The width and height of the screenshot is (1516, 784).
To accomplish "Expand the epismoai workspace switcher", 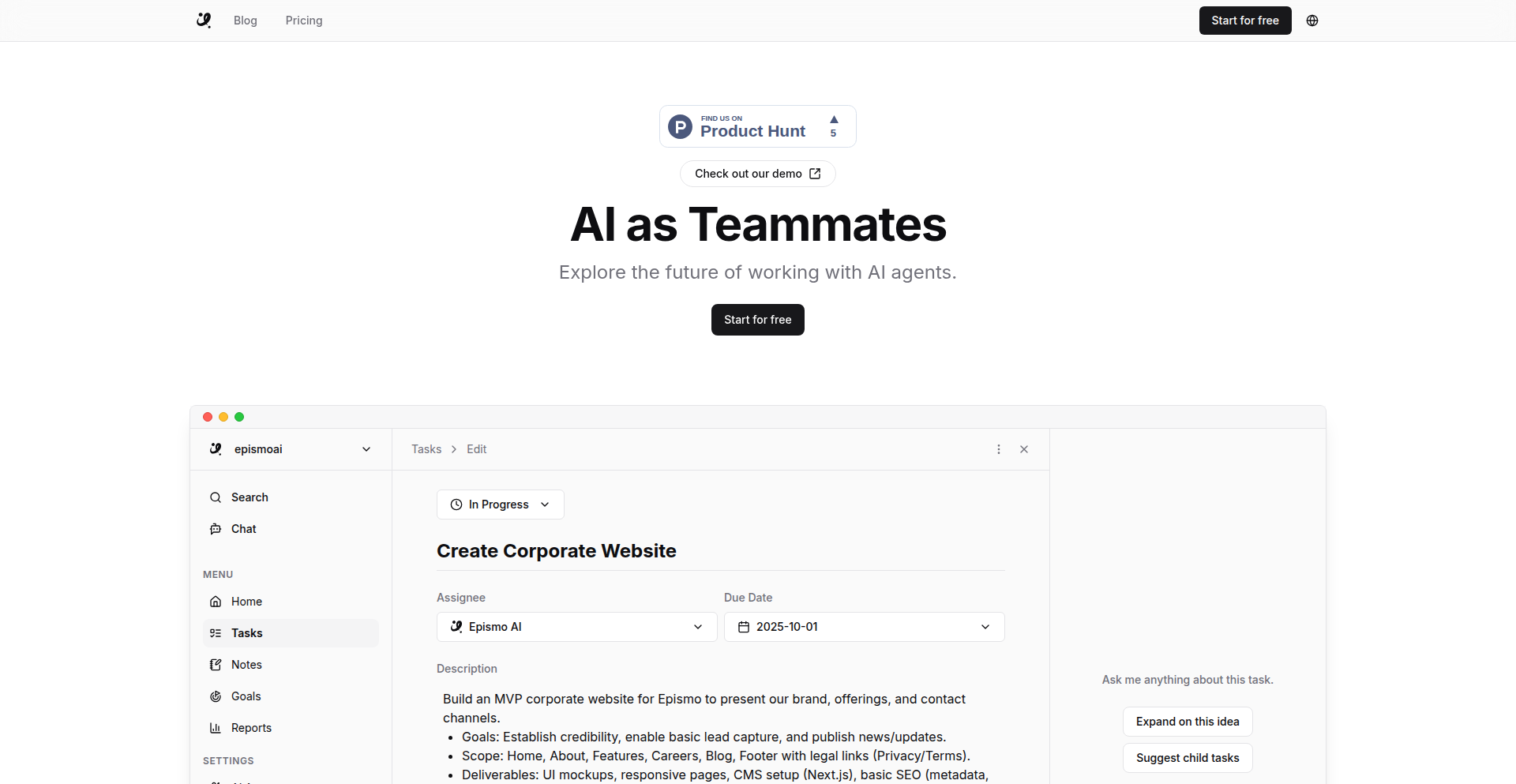I will [291, 449].
